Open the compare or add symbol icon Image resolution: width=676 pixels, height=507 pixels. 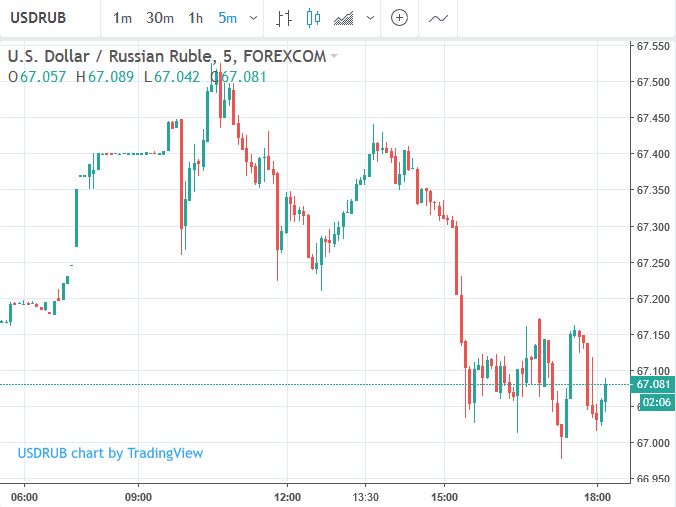click(x=399, y=18)
